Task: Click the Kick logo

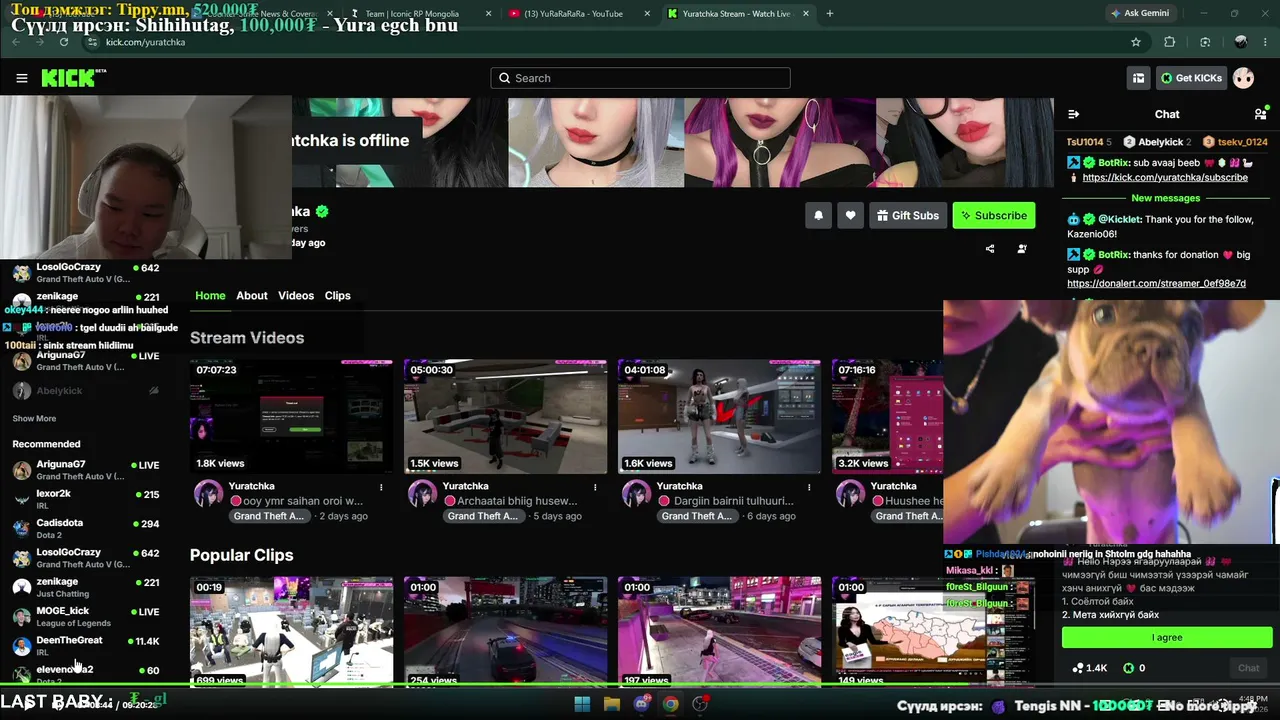Action: point(73,78)
